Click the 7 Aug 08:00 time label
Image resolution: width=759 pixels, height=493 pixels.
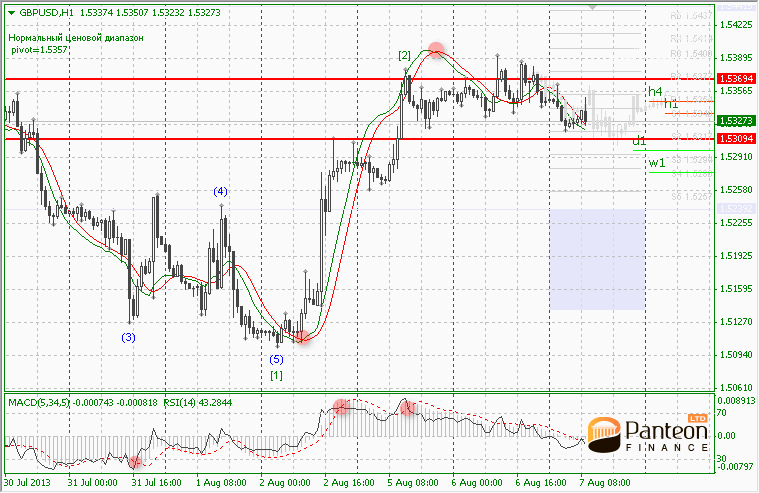605,483
